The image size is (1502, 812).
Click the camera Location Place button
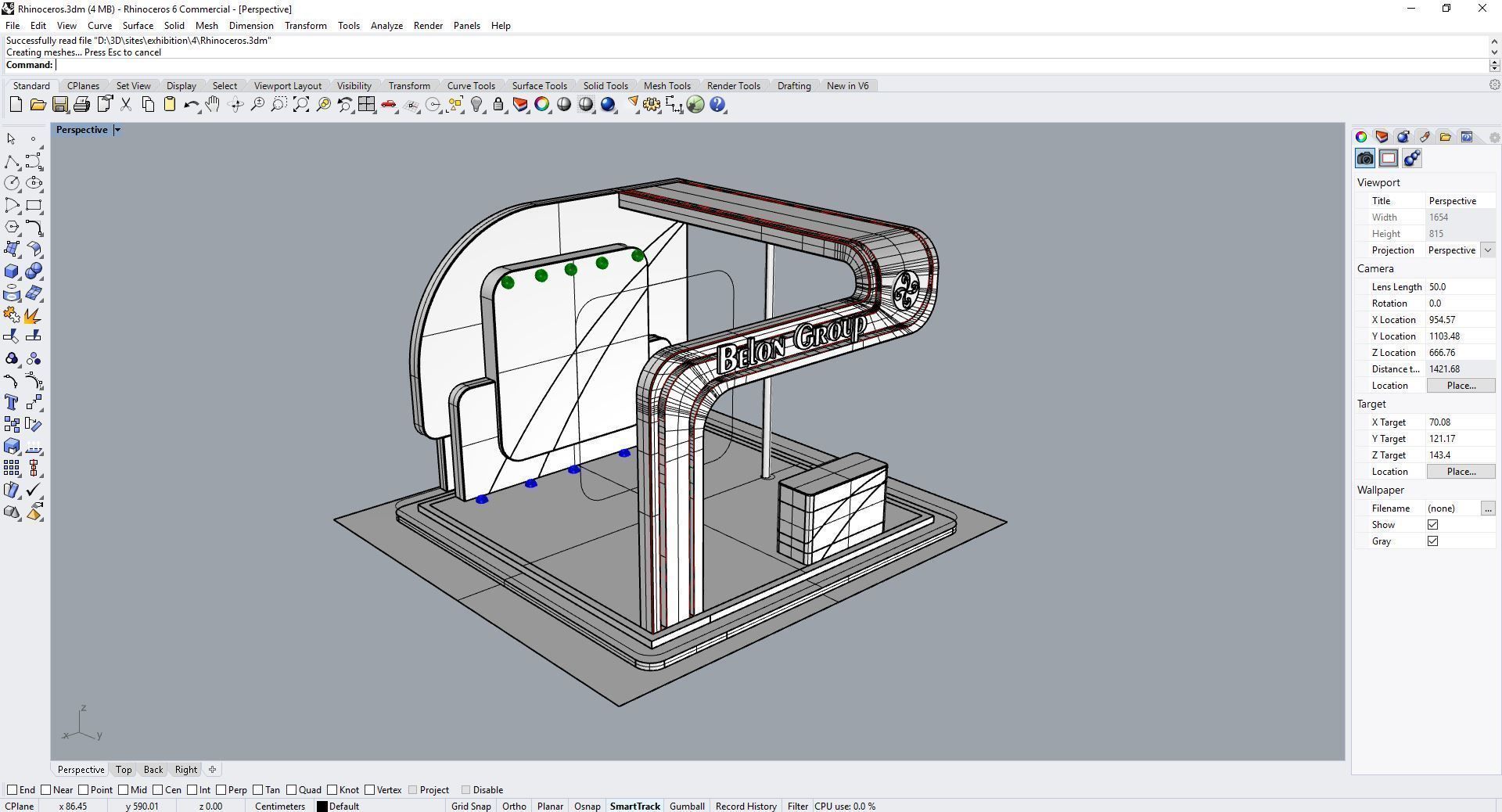1461,386
